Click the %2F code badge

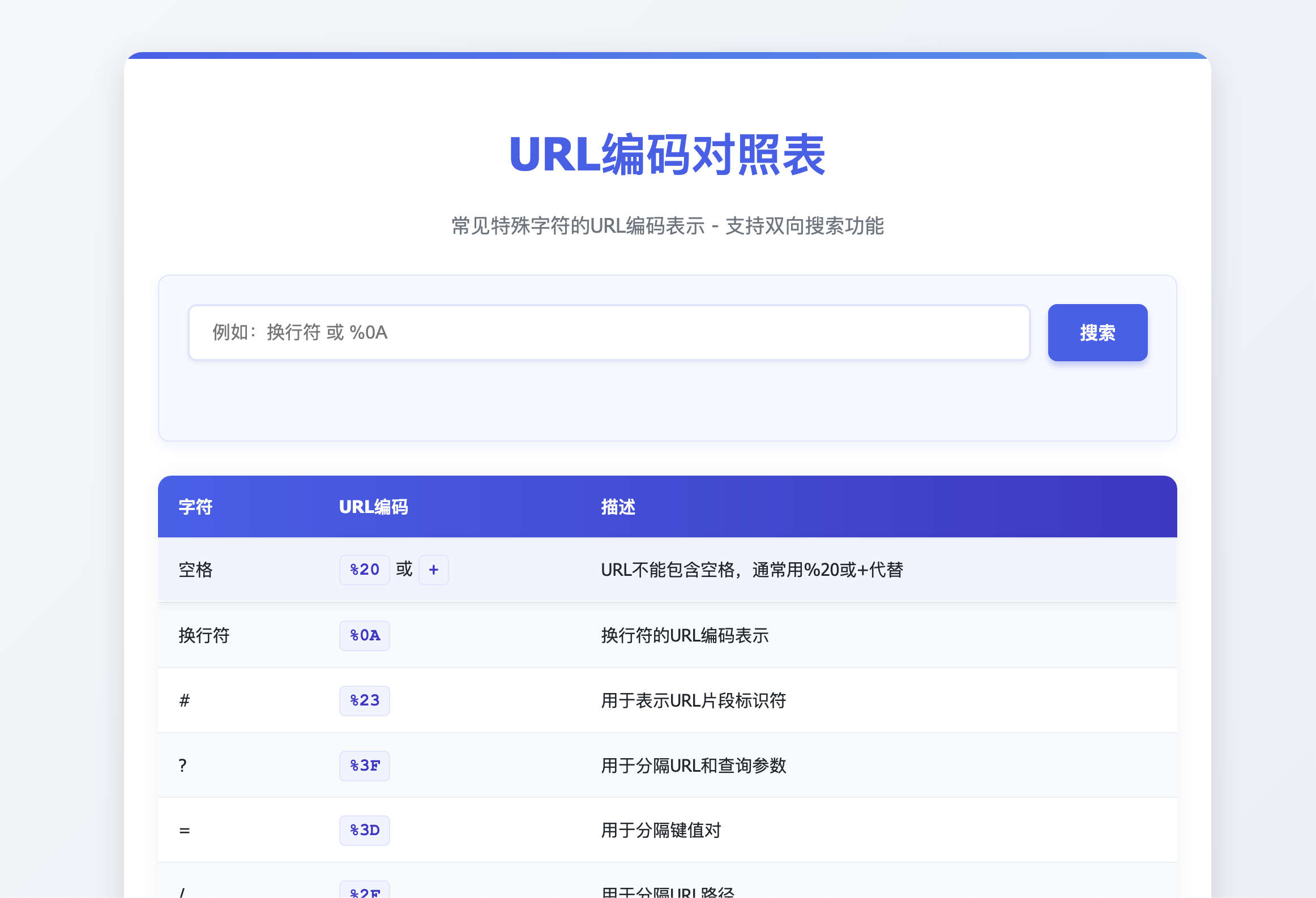tap(364, 891)
